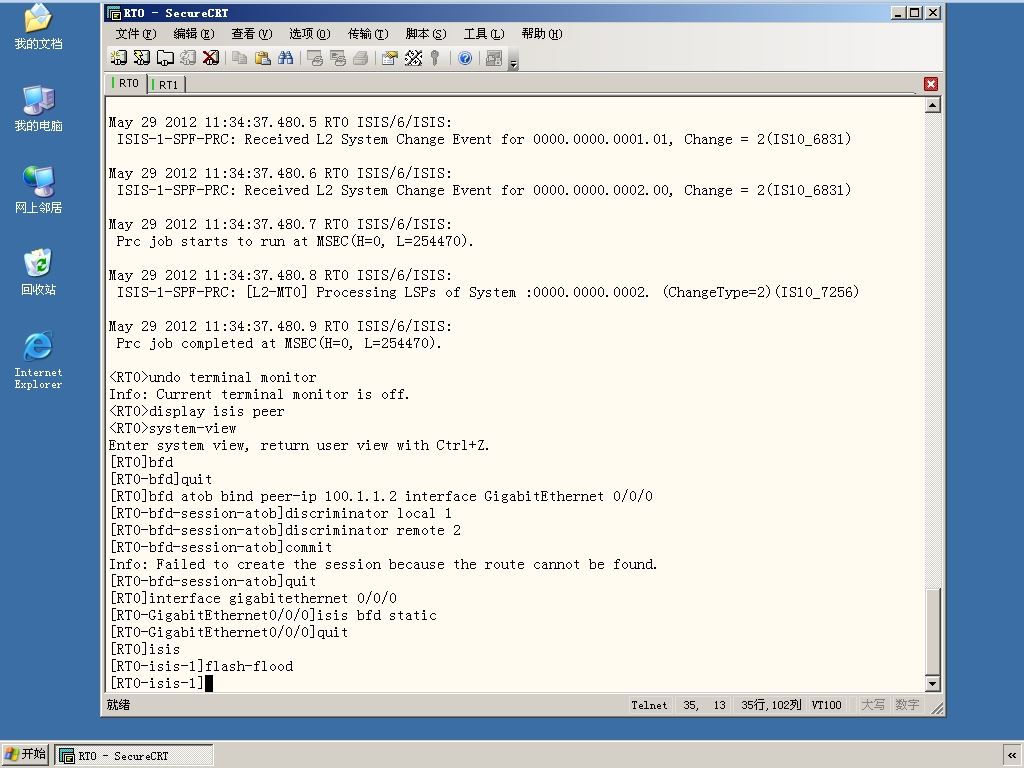Click the window resize grip corner
The height and width of the screenshot is (768, 1024).
[937, 709]
